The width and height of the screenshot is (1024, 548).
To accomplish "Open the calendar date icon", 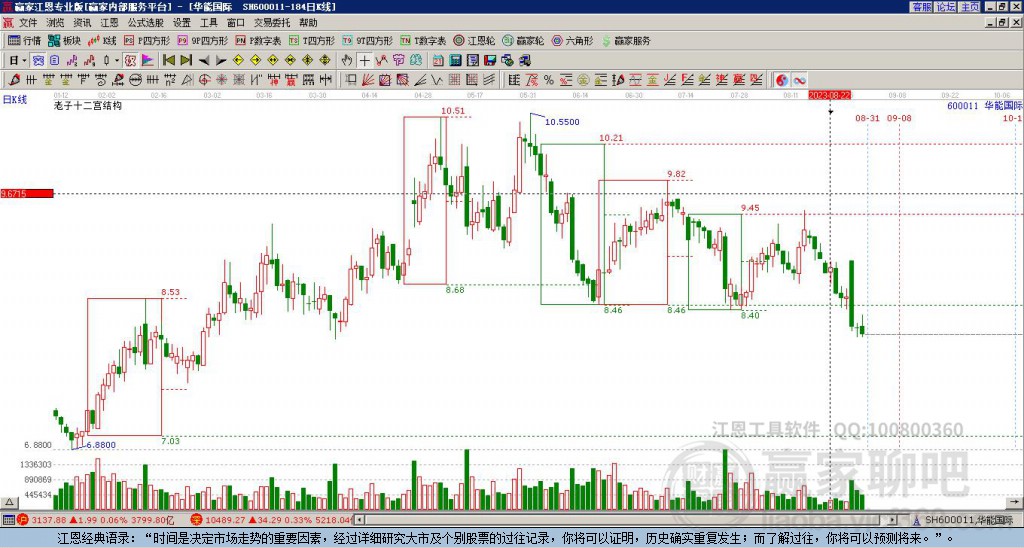I will (438, 61).
